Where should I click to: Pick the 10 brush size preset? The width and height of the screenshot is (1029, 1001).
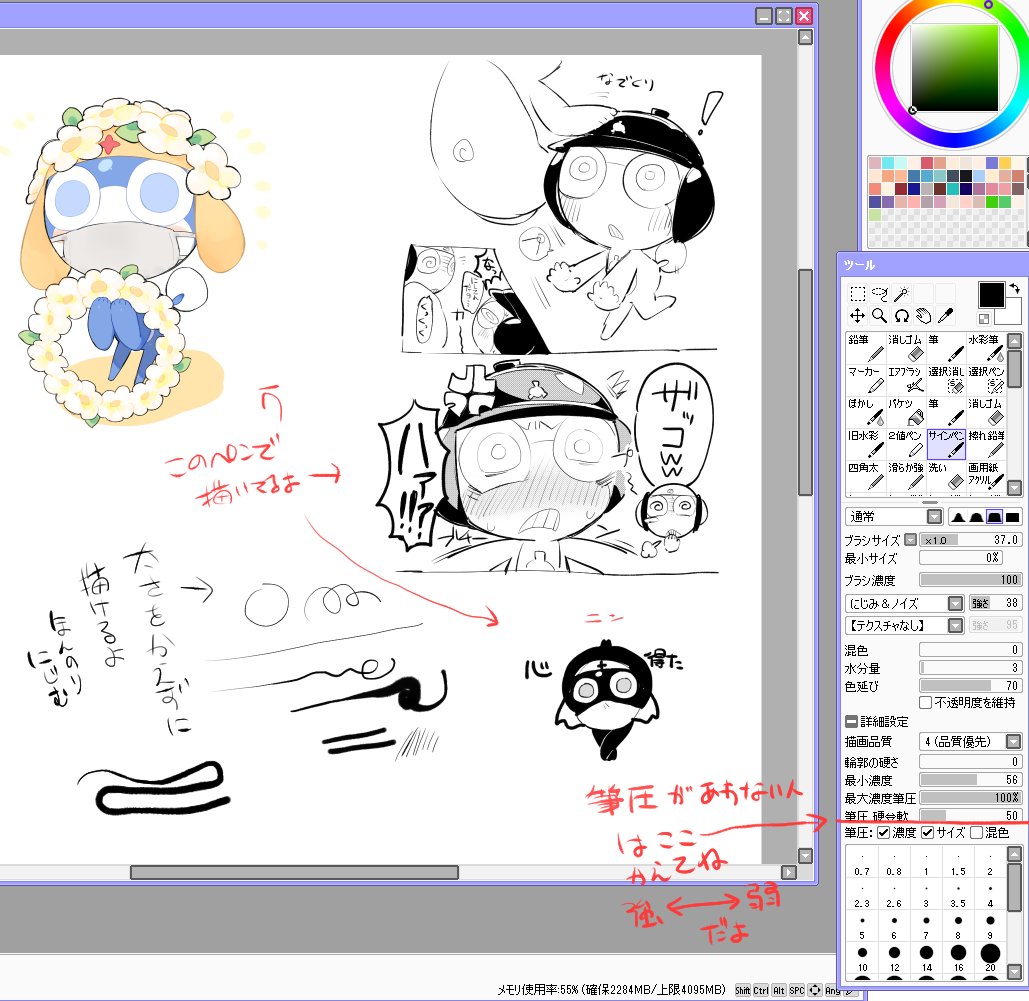tap(862, 960)
